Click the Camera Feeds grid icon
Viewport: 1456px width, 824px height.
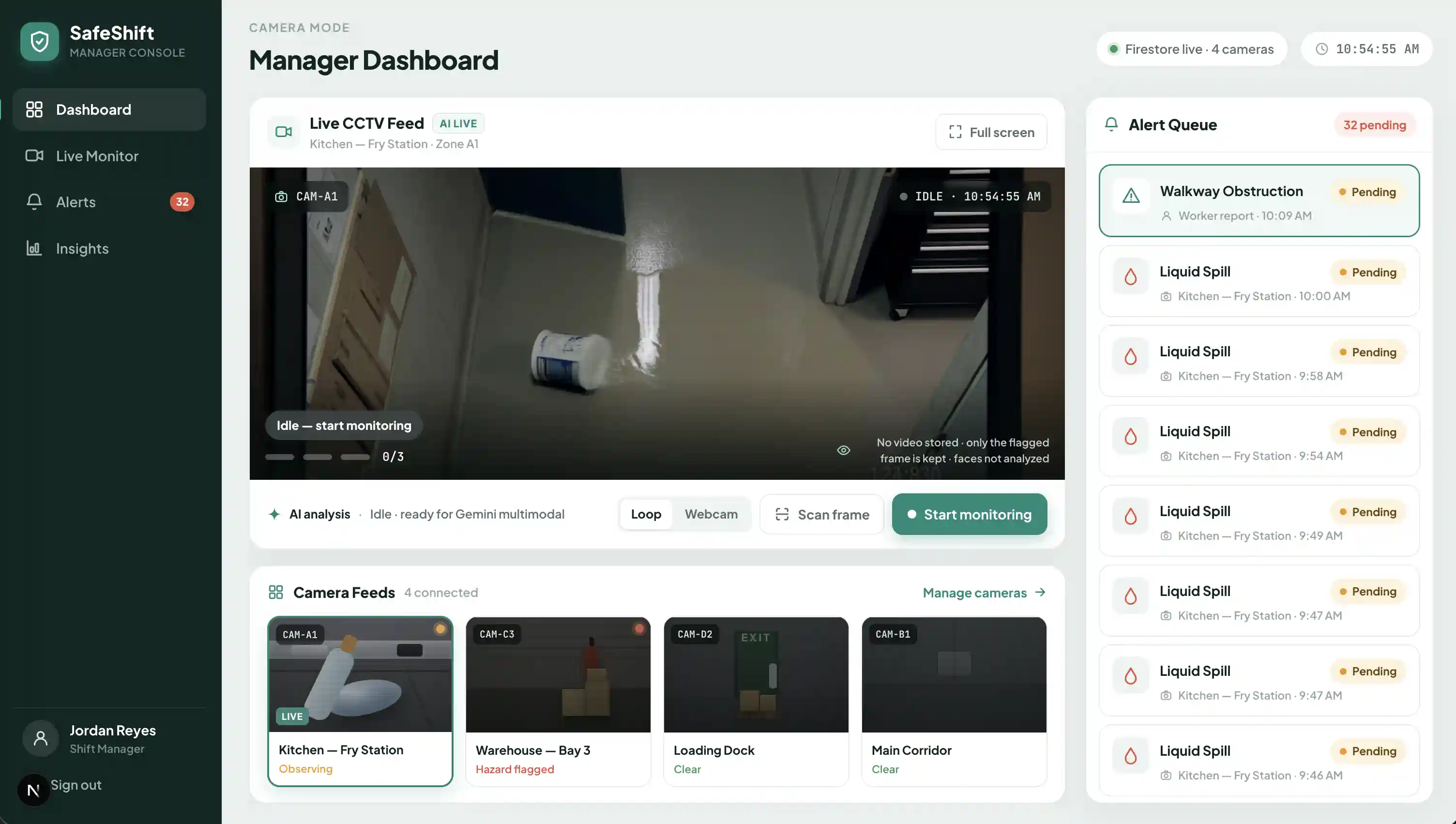(275, 593)
